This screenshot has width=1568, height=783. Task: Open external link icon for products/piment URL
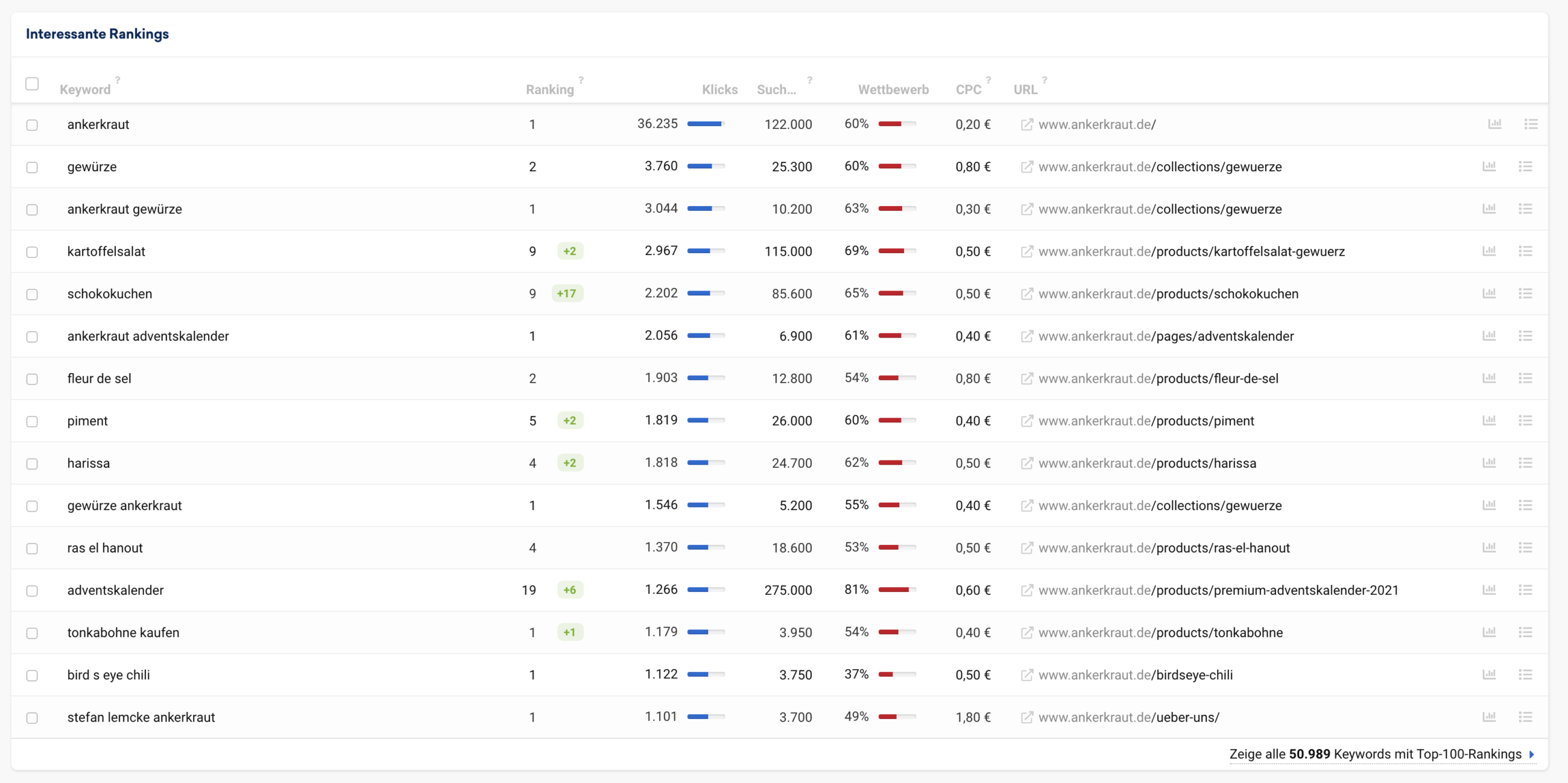coord(1026,421)
